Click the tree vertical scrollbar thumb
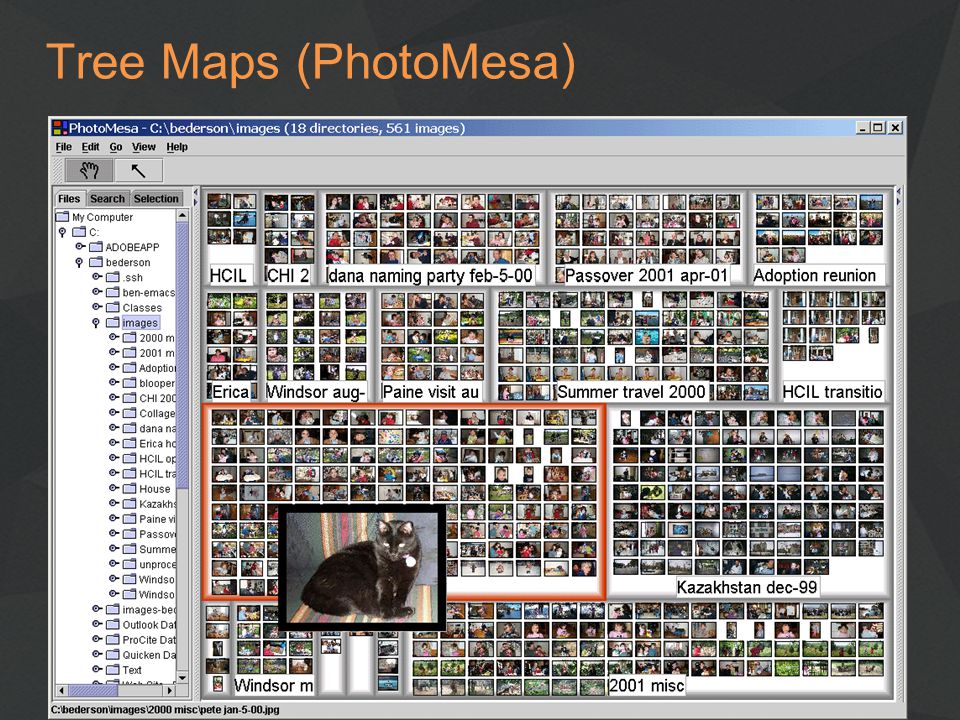The width and height of the screenshot is (960, 720). coord(182,355)
